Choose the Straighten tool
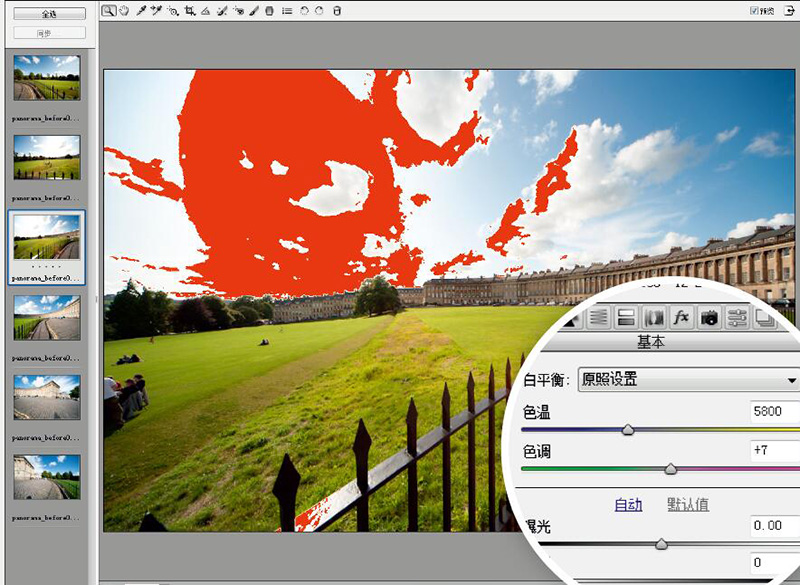Viewport: 800px width, 585px height. [x=205, y=12]
